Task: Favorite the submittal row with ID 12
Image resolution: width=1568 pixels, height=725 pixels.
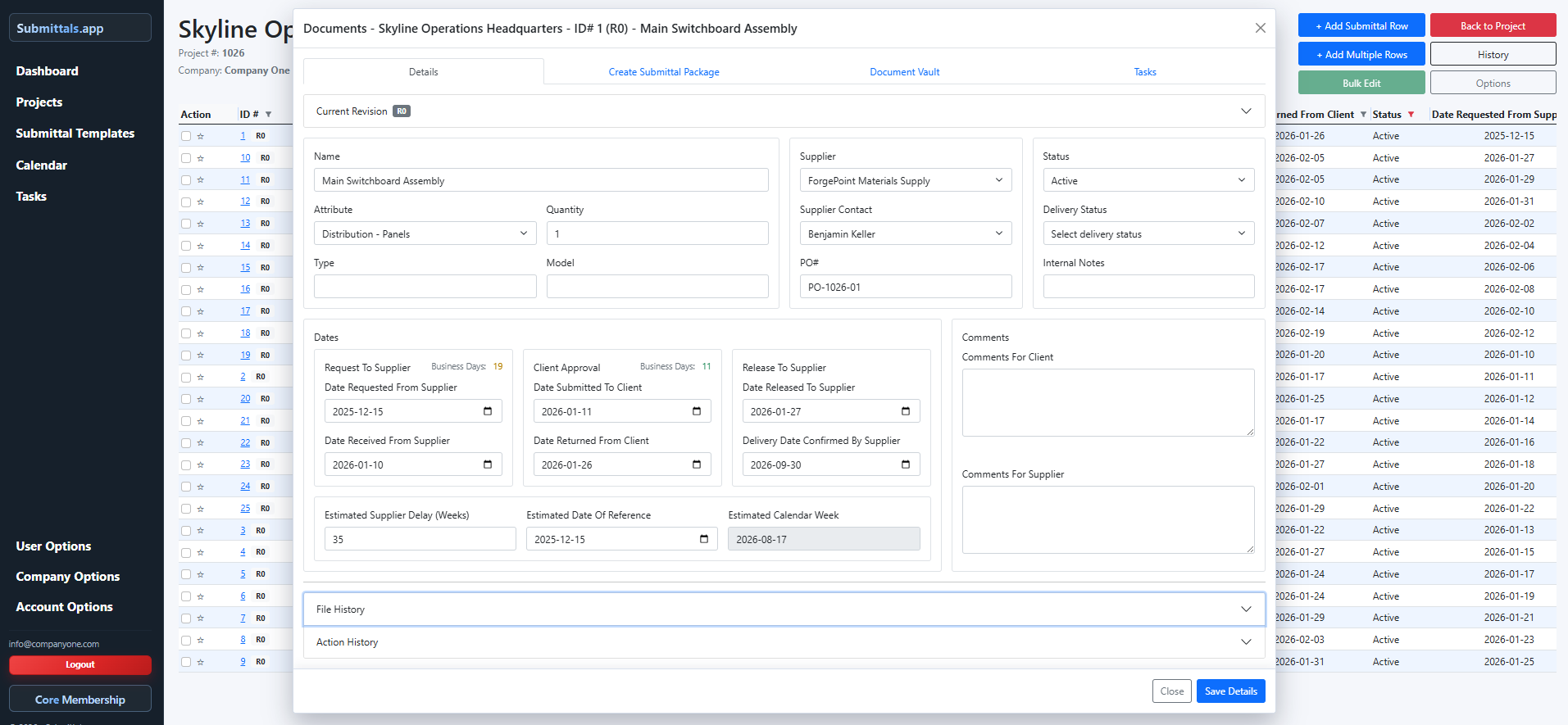Action: tap(200, 202)
